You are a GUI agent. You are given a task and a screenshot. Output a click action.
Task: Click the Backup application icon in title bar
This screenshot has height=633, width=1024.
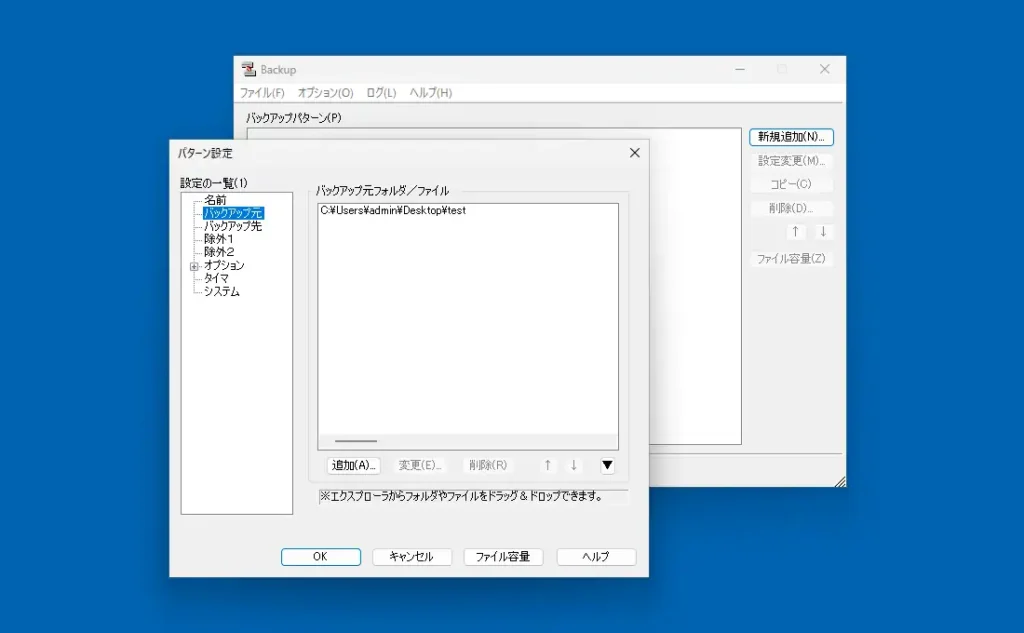pos(248,69)
